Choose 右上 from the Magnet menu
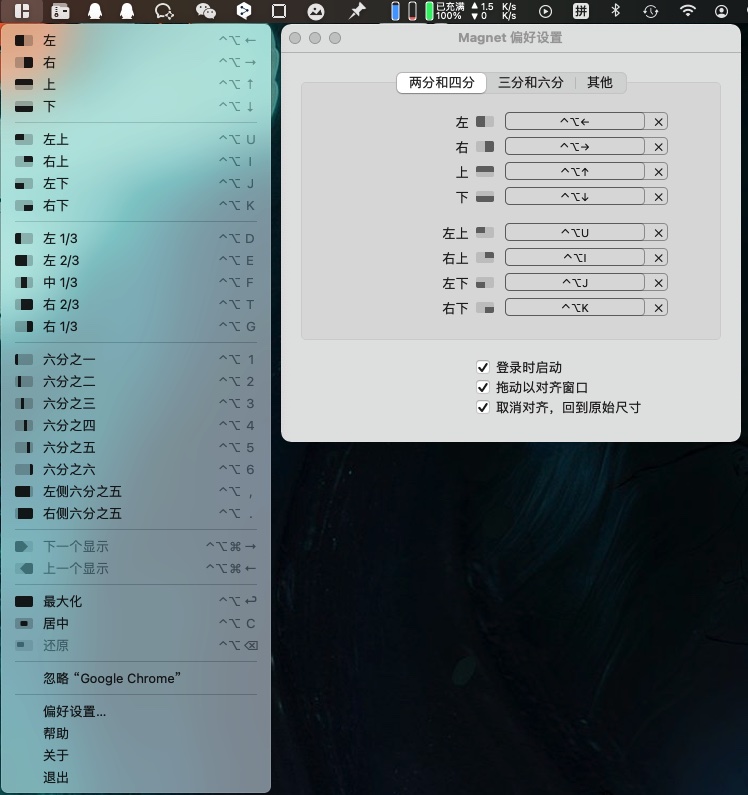Viewport: 748px width, 795px height. [135, 161]
